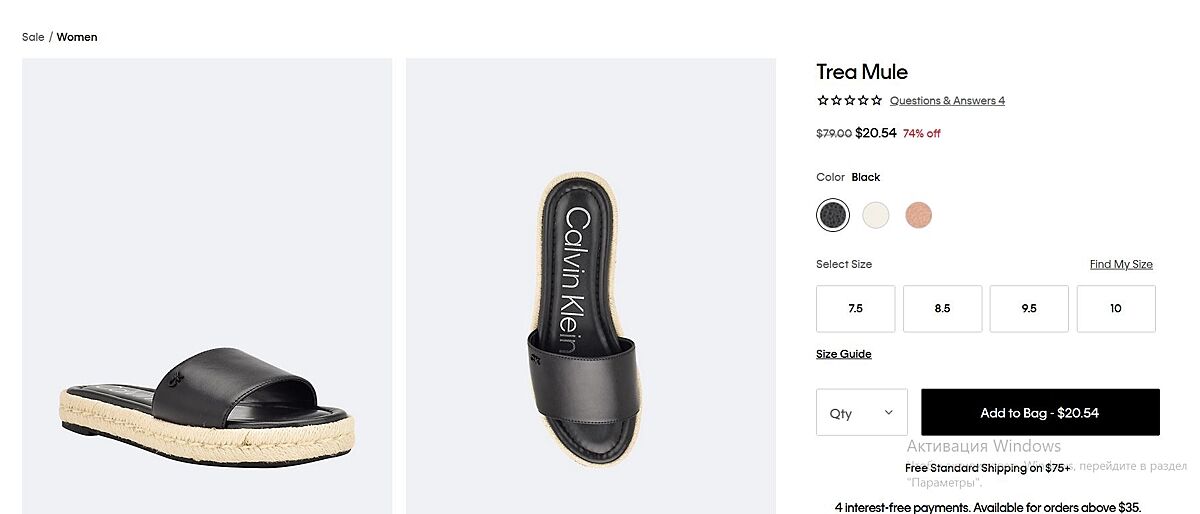The height and width of the screenshot is (514, 1200).
Task: Select size 7.5
Action: point(855,308)
